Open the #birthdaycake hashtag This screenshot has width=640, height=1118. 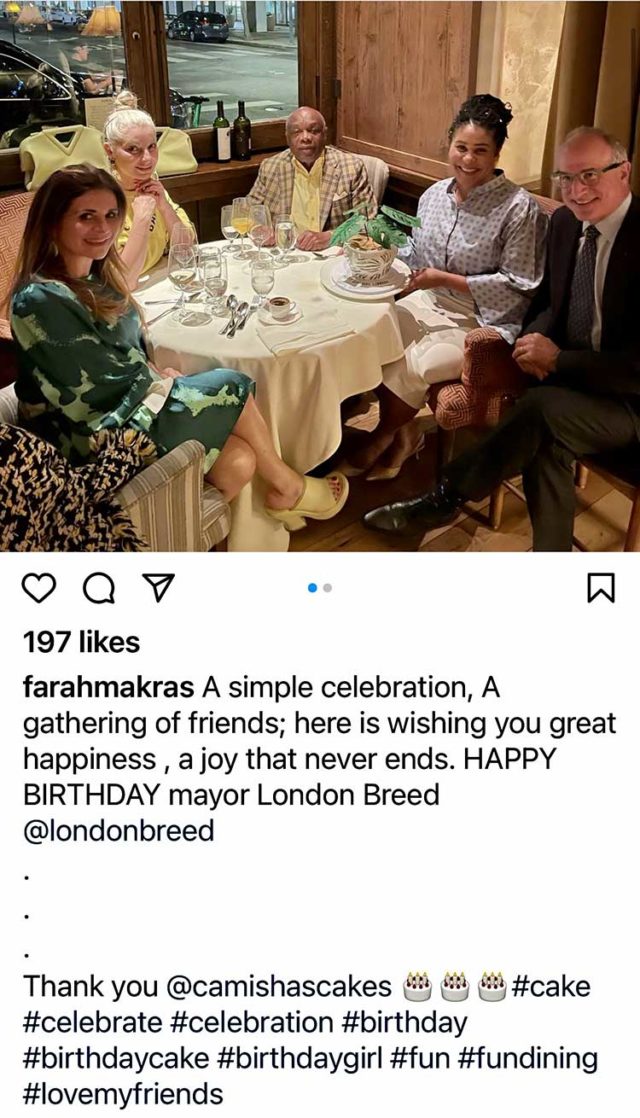(113, 1059)
